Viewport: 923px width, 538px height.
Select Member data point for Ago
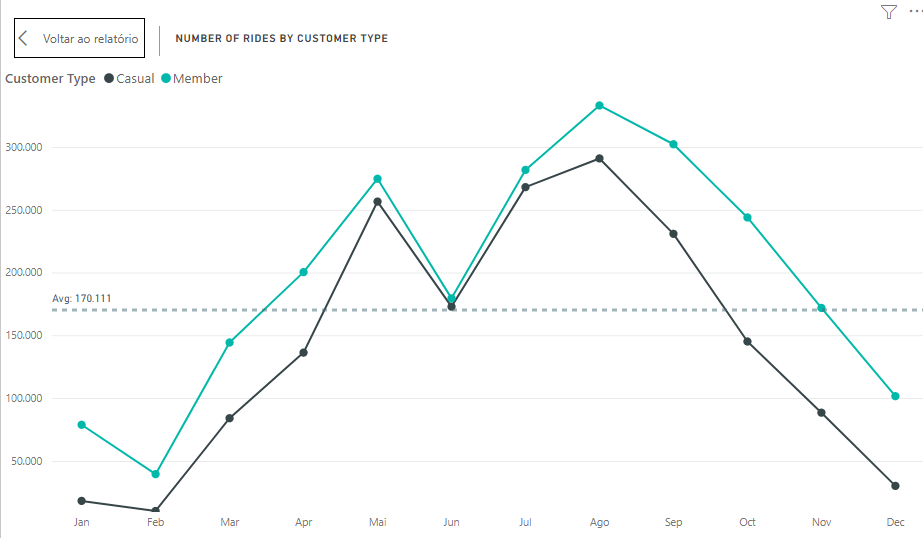599,105
